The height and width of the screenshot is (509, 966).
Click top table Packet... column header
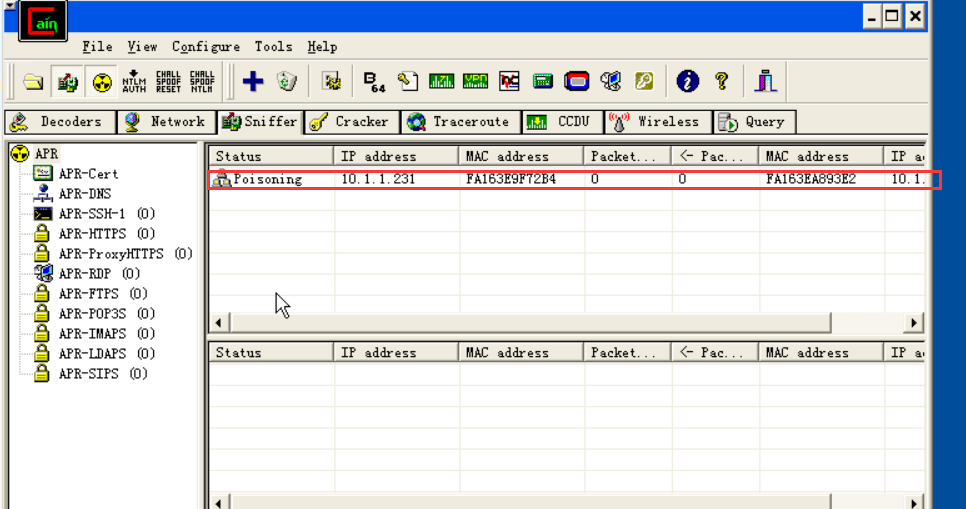pos(627,157)
